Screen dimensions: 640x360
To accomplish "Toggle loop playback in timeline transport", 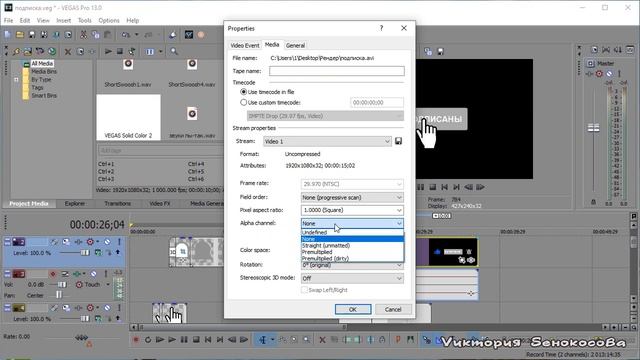I will (x=148, y=340).
